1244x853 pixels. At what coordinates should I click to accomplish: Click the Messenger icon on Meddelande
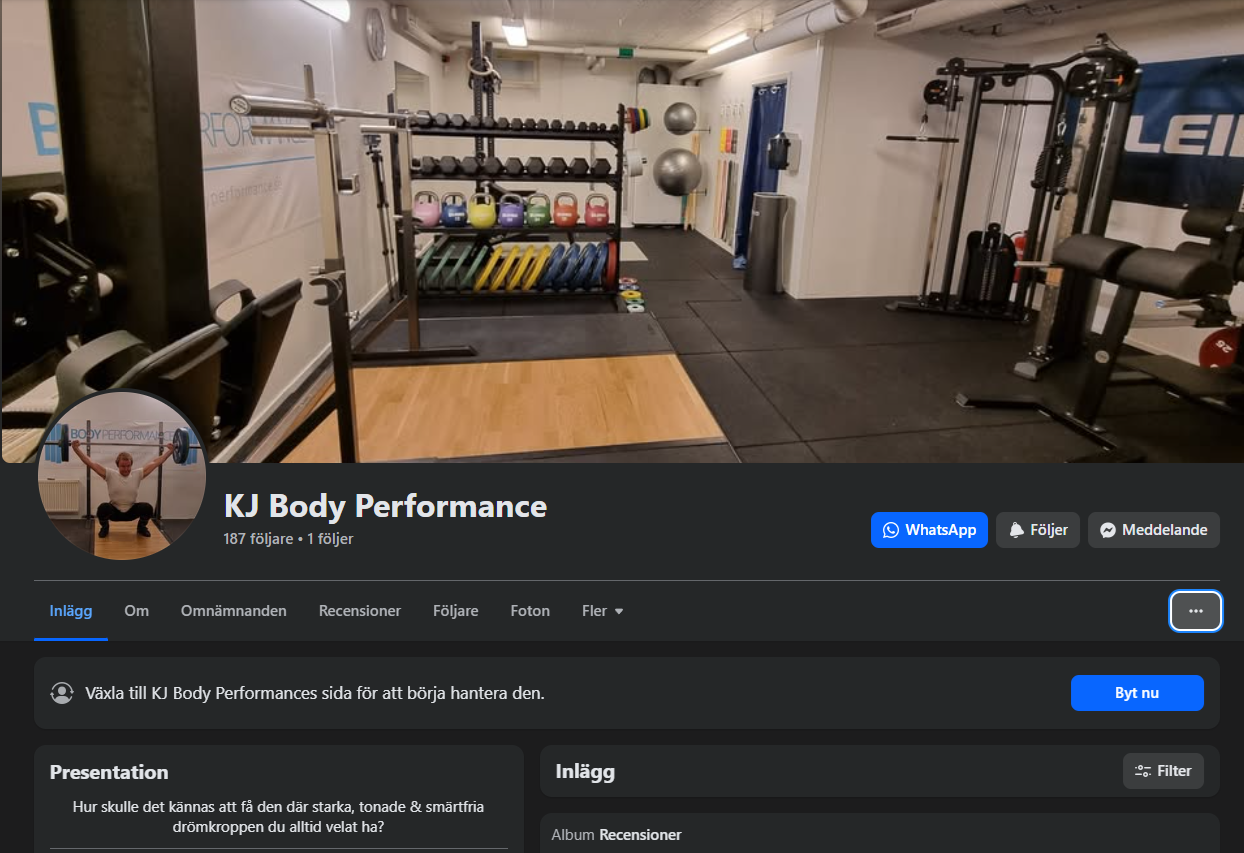click(x=1108, y=530)
